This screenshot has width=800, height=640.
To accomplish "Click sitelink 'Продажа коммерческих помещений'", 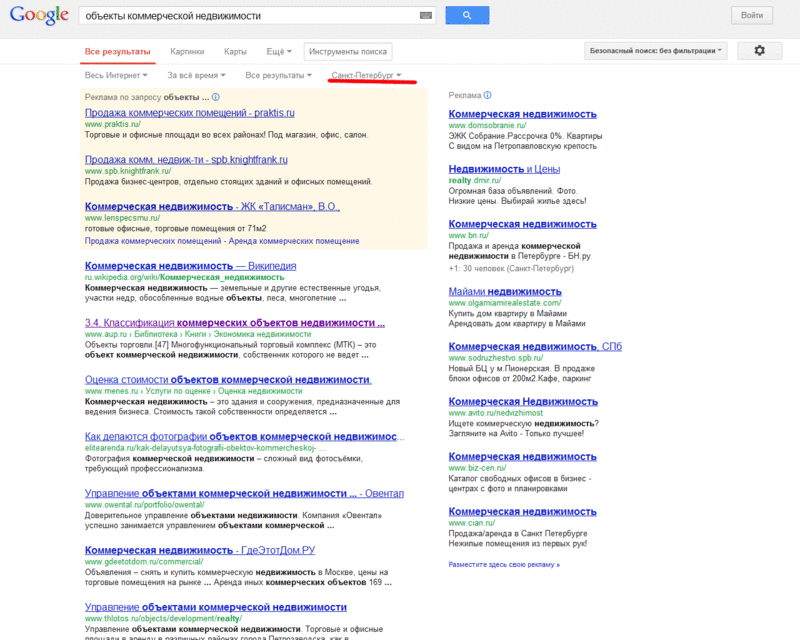I will click(153, 241).
